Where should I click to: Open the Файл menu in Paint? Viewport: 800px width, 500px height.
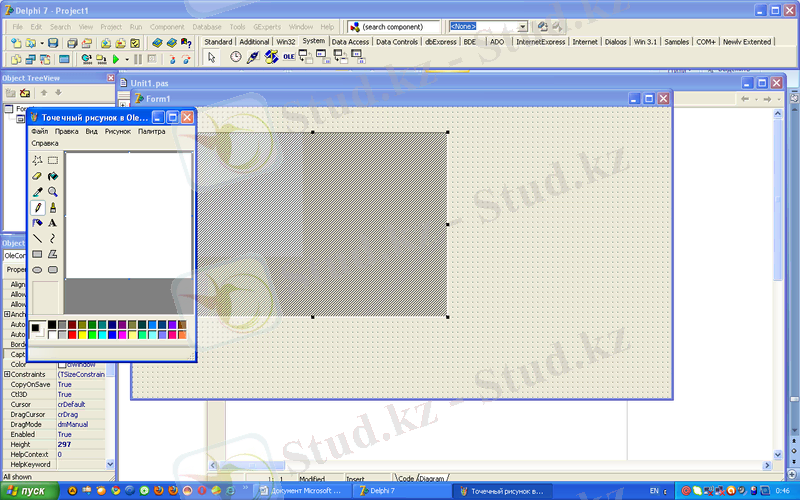tap(39, 131)
